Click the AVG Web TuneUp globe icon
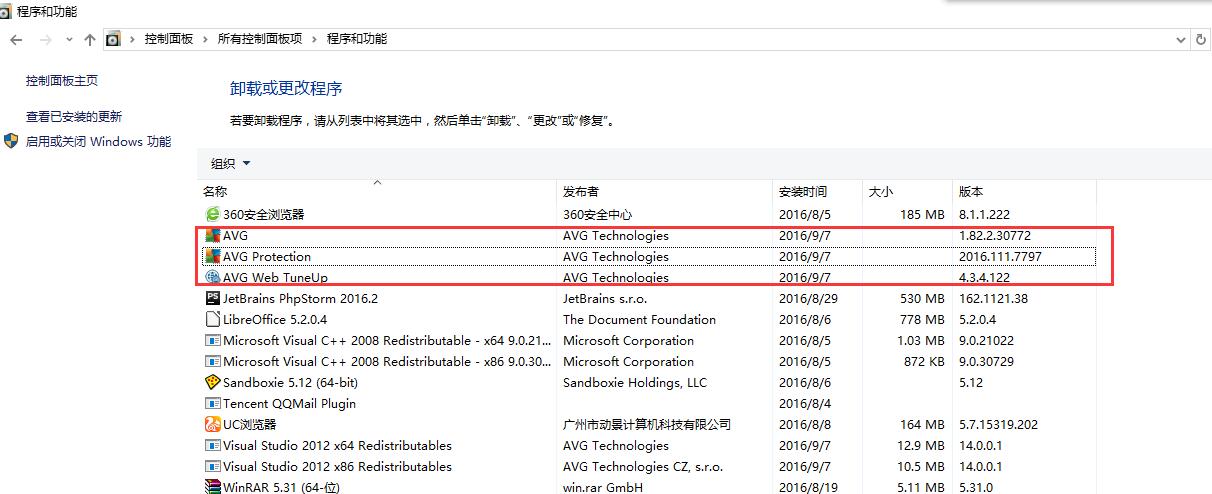 (212, 278)
